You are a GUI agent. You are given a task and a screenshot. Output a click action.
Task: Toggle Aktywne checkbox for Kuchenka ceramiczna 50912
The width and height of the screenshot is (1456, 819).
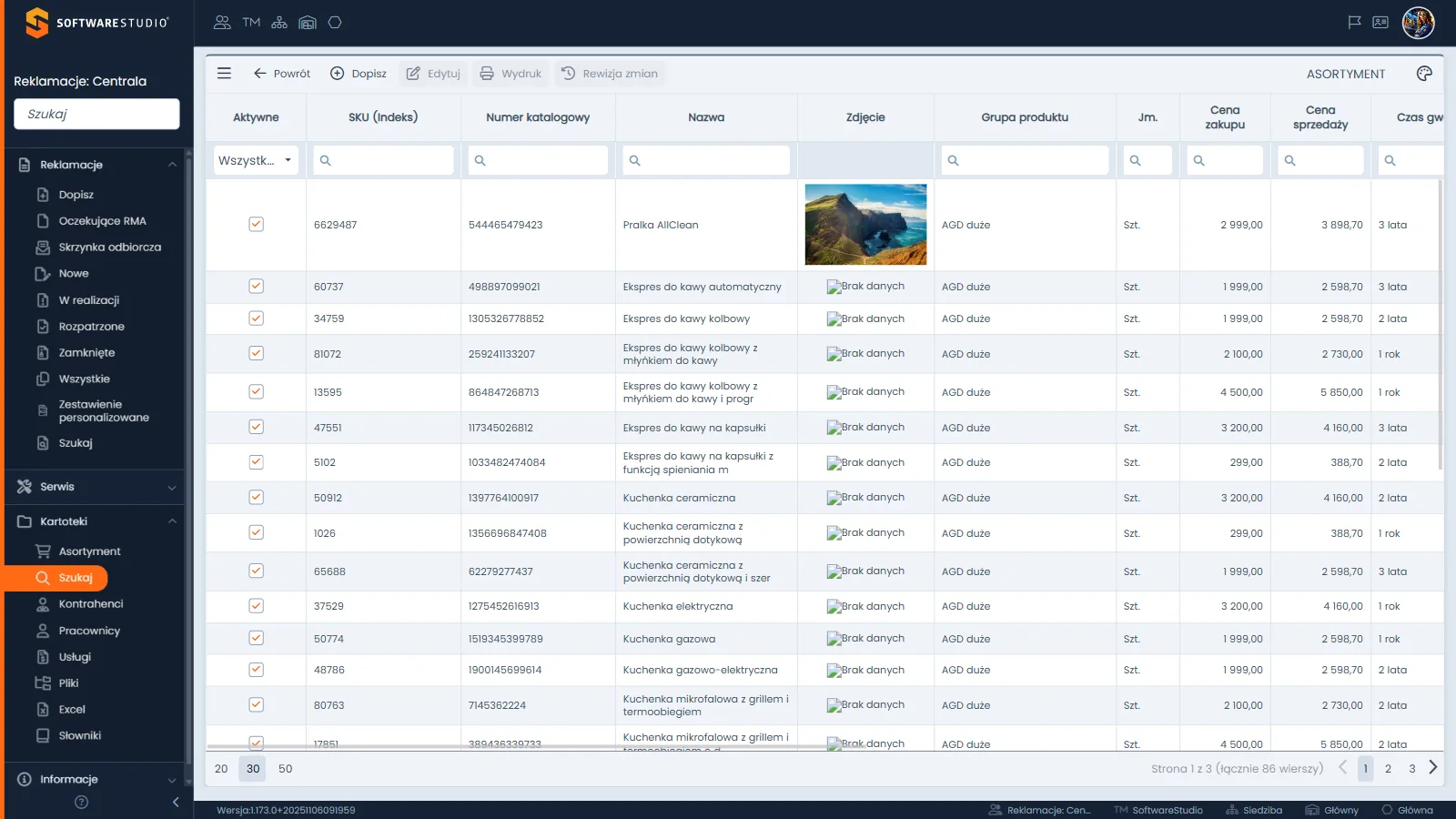[257, 498]
